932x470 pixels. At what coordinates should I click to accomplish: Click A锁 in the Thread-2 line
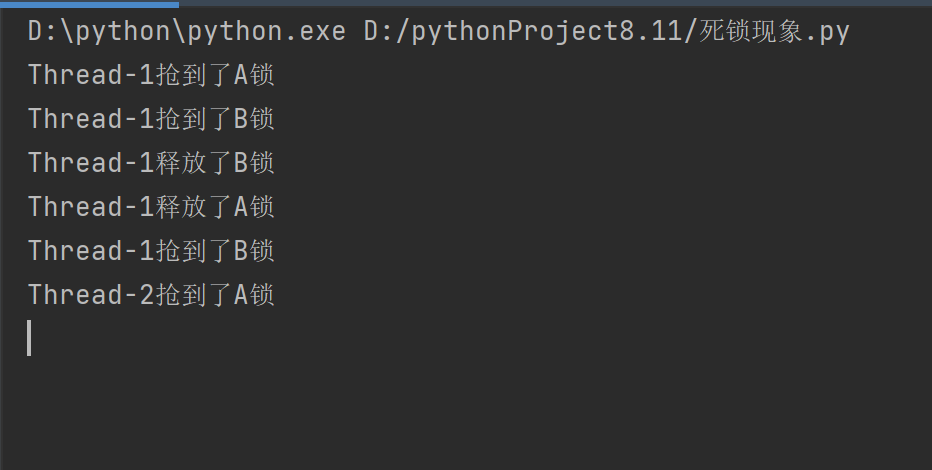(254, 295)
